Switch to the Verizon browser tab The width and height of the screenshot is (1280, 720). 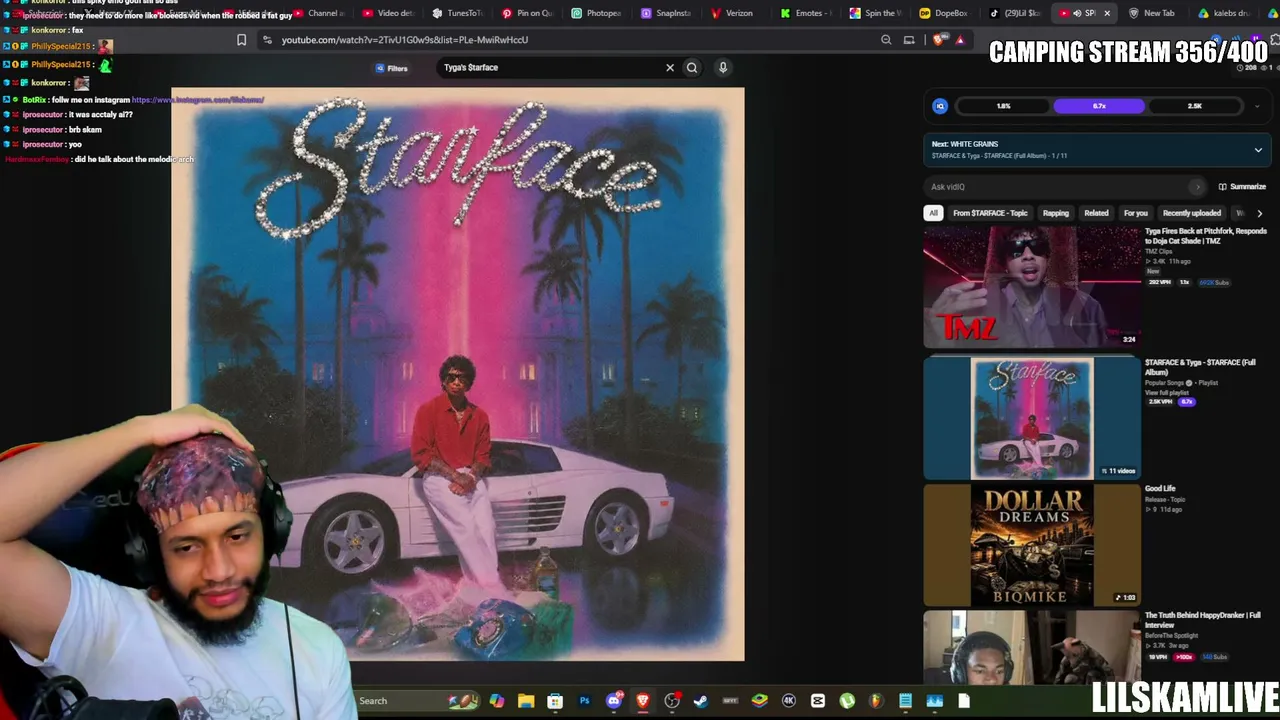pyautogui.click(x=732, y=13)
